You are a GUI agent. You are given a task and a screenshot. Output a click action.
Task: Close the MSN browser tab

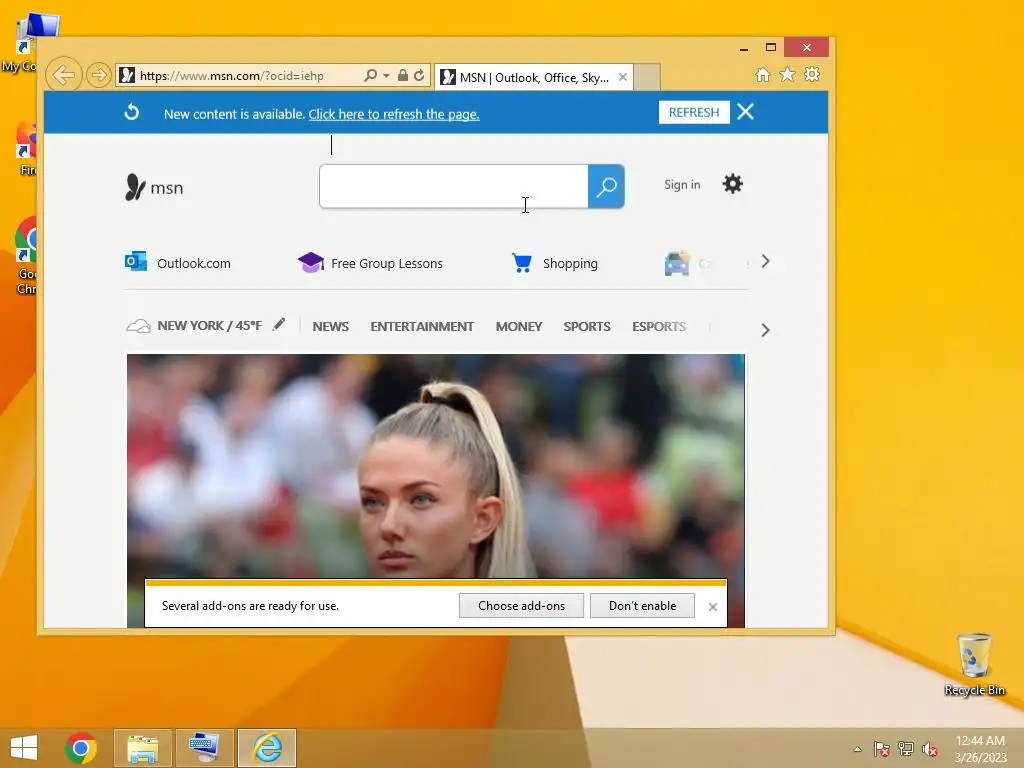point(623,77)
